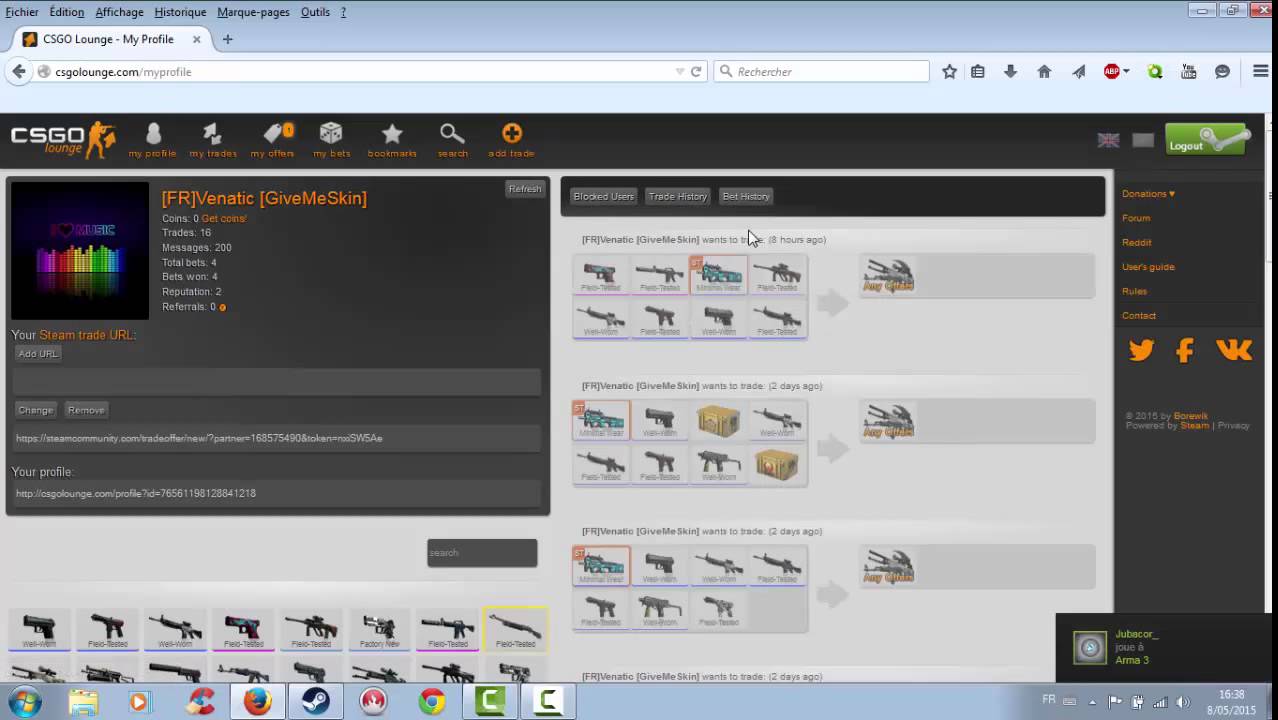Image resolution: width=1278 pixels, height=720 pixels.
Task: Open Firefox downloads arrow icon
Action: tap(1010, 72)
